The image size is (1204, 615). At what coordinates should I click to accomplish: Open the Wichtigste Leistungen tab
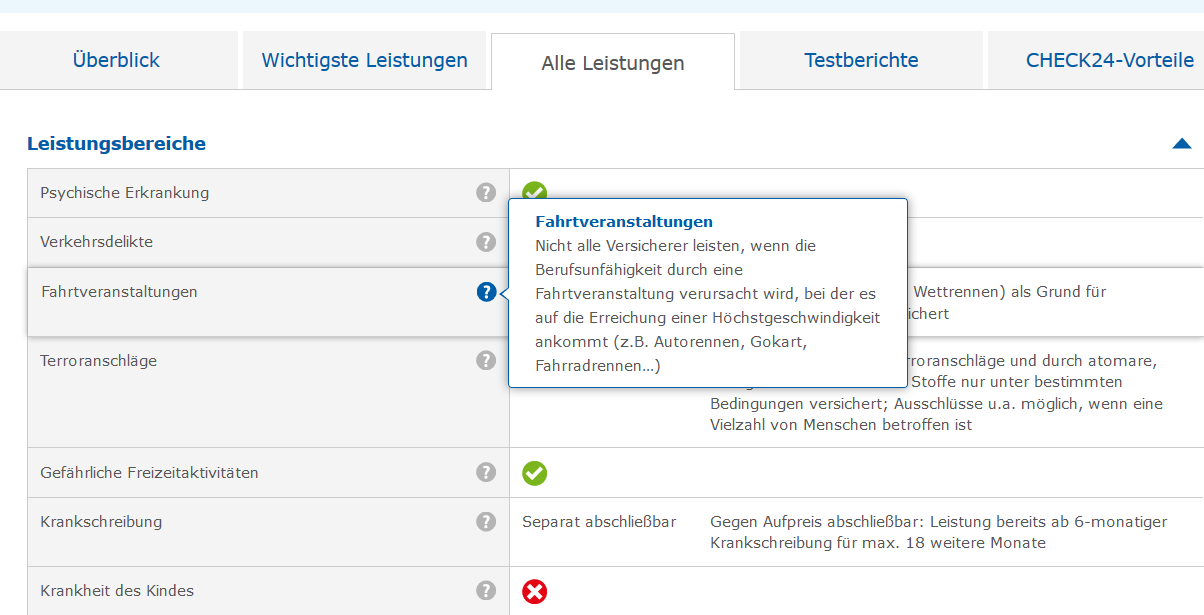pyautogui.click(x=364, y=60)
